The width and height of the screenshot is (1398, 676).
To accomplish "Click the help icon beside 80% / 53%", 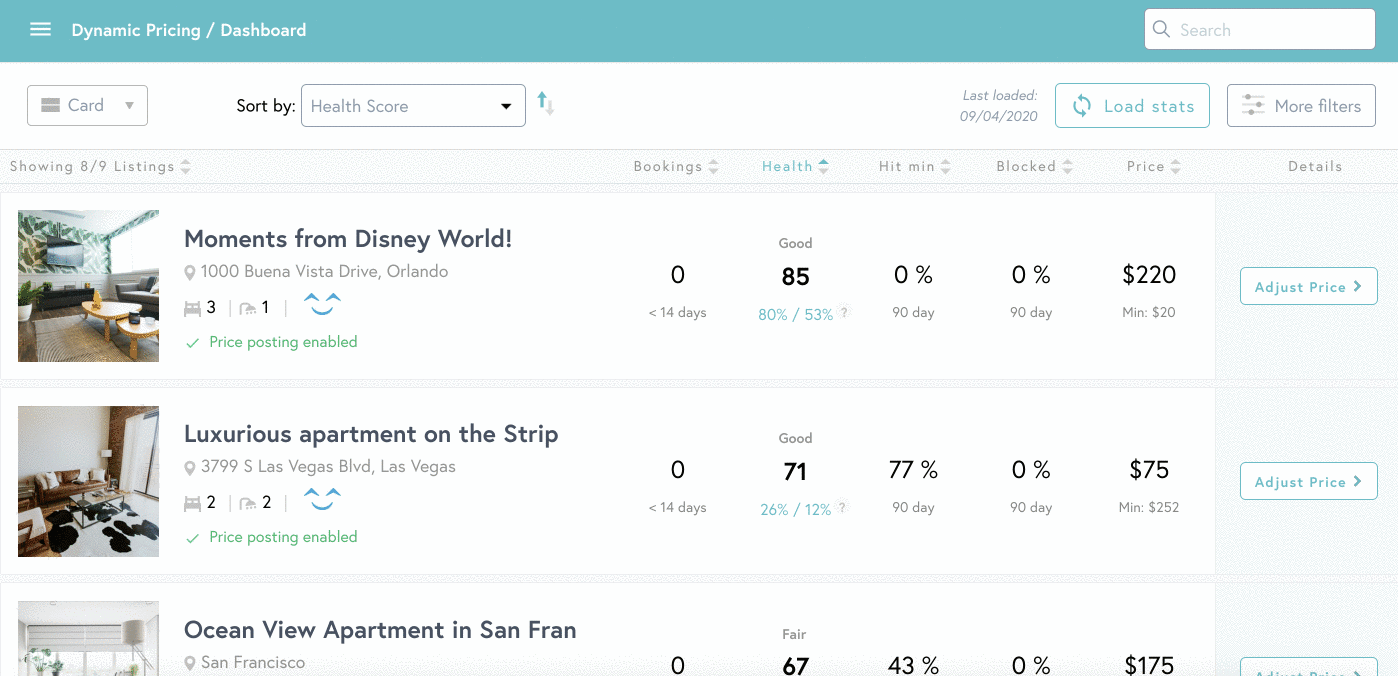I will [844, 313].
